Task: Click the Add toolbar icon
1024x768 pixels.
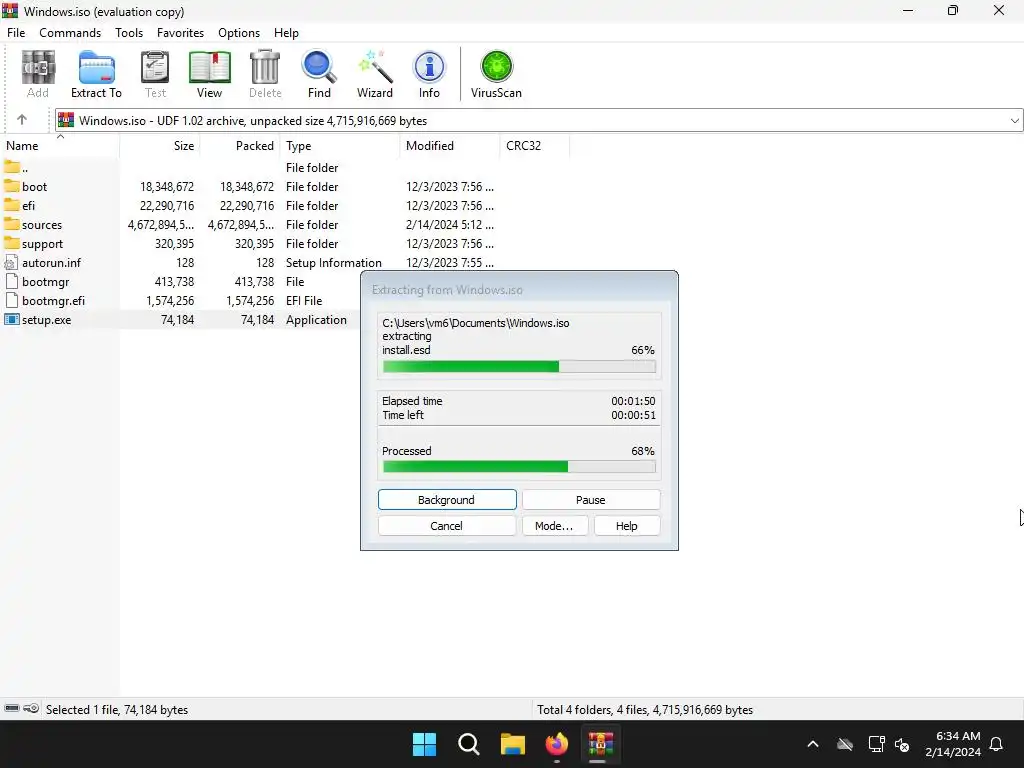Action: [x=38, y=74]
